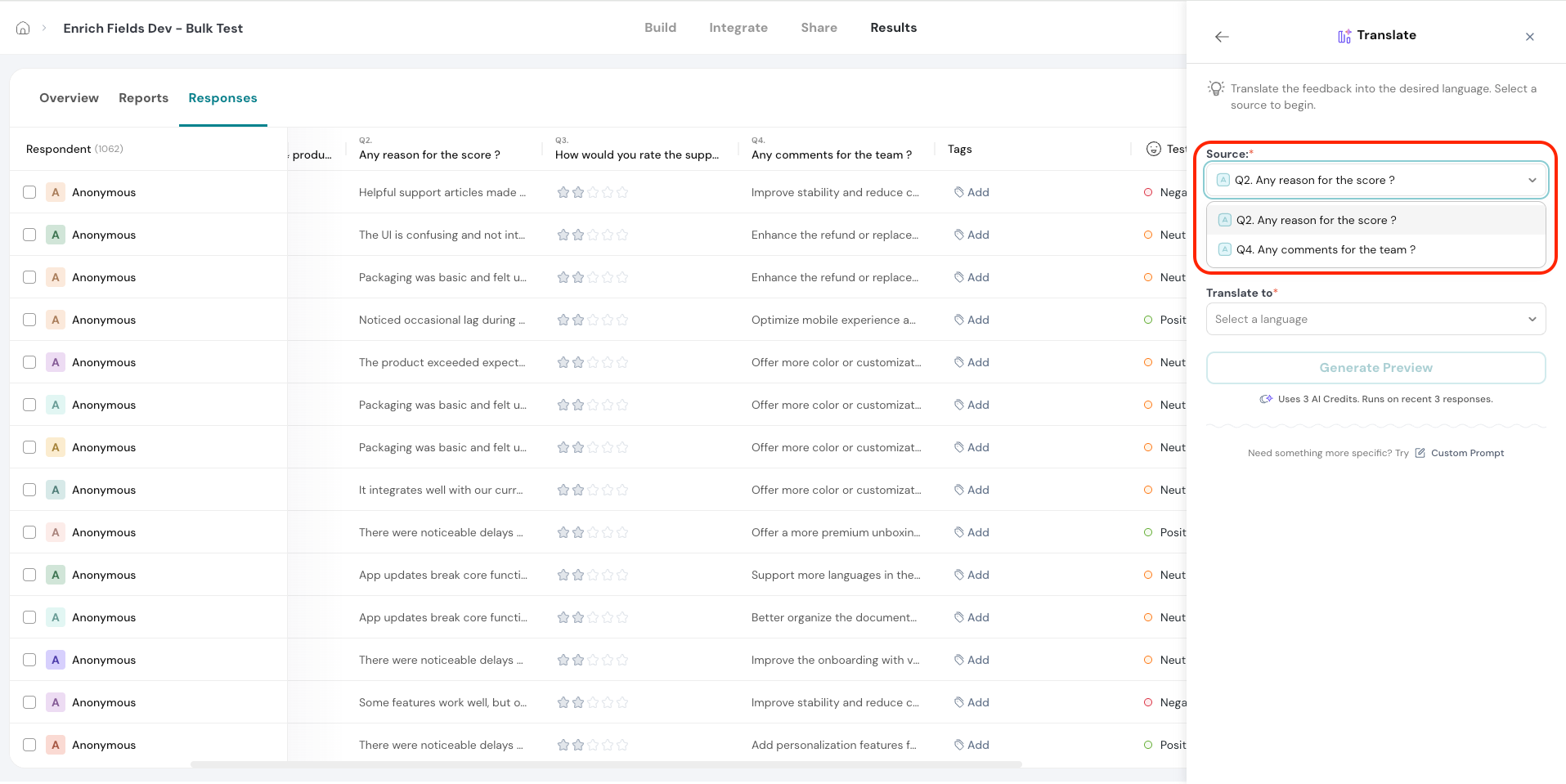Click the AI credits icon below Generate Preview
Screen dimensions: 1566x784
click(x=1266, y=399)
